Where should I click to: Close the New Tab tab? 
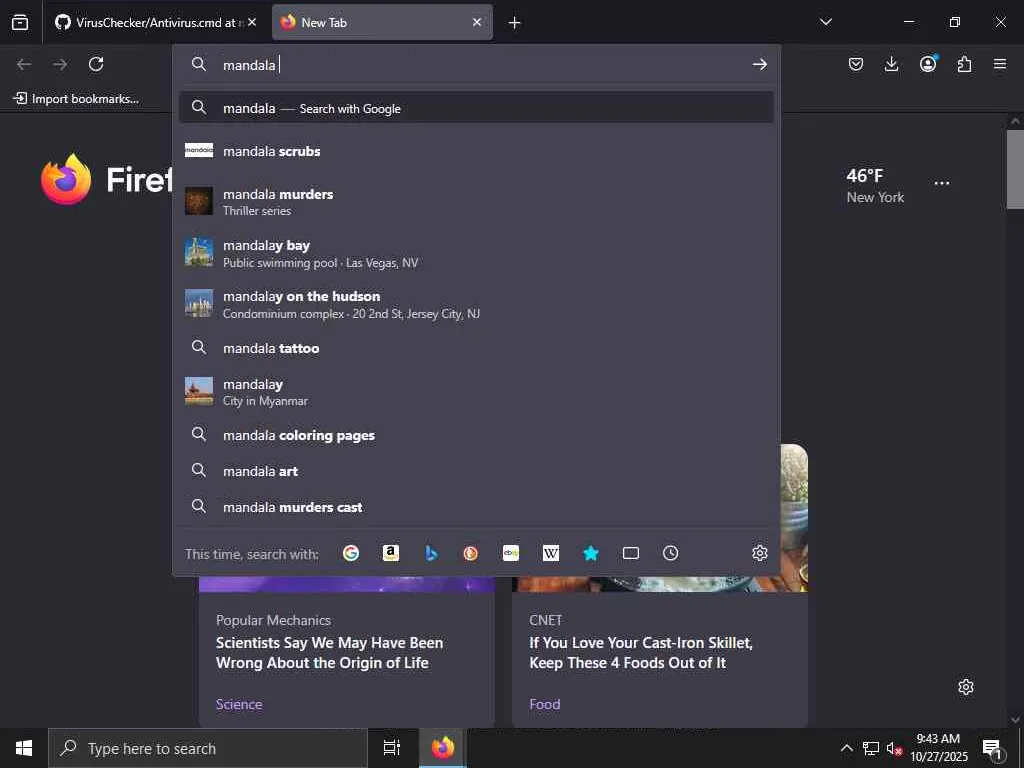[x=477, y=22]
